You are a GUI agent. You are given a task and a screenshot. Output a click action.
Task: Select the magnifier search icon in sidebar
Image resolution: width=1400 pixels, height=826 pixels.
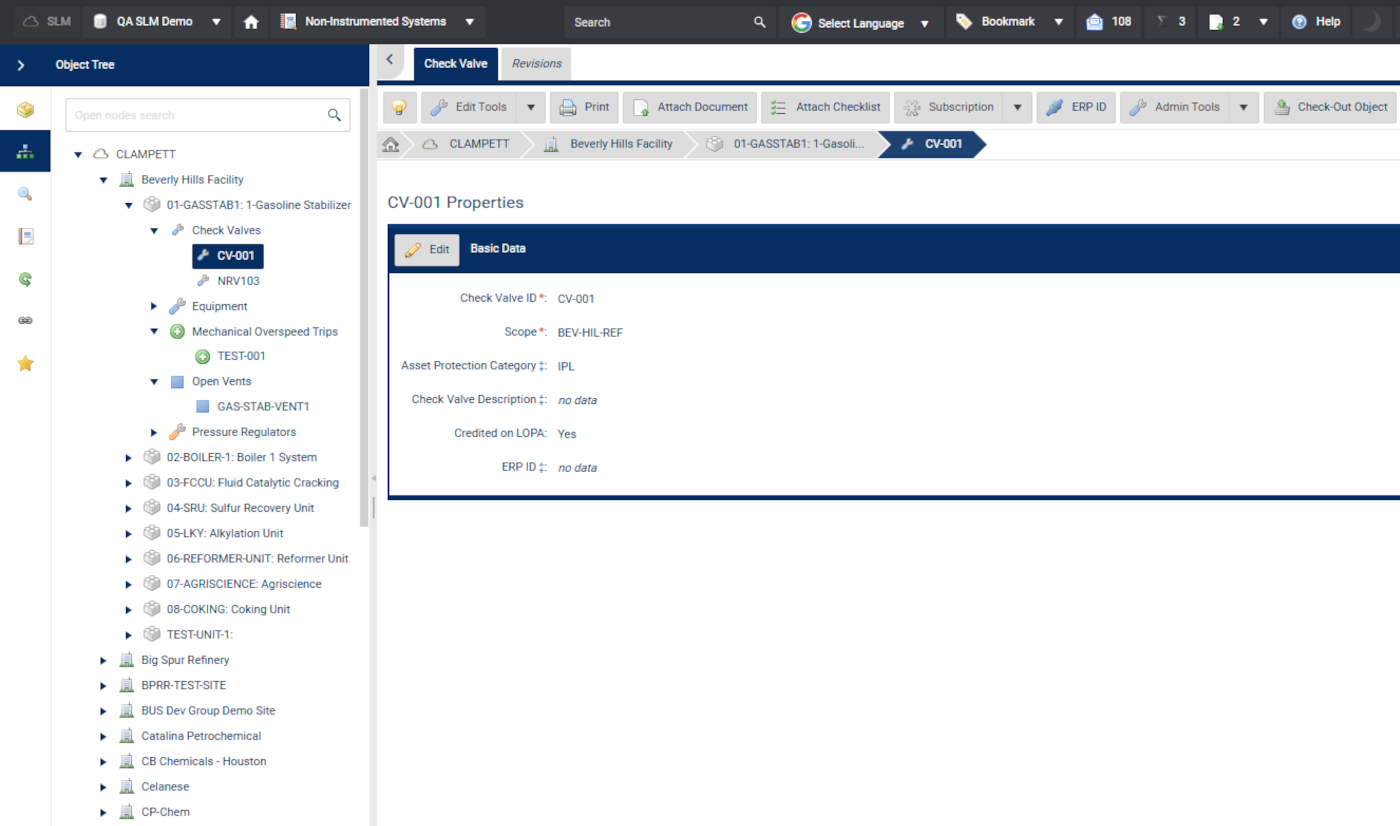26,194
